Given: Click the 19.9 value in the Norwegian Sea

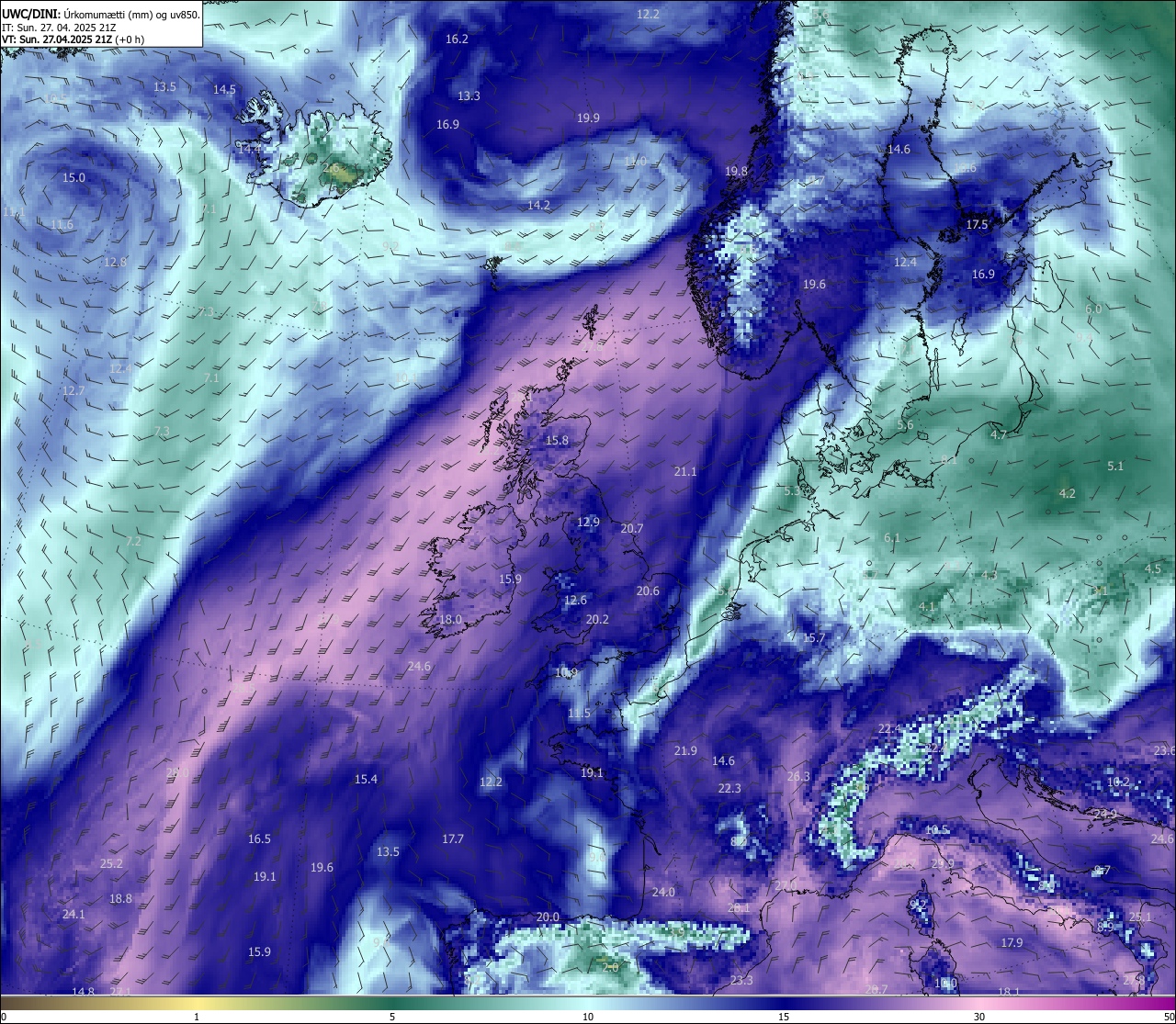Looking at the screenshot, I should [588, 118].
